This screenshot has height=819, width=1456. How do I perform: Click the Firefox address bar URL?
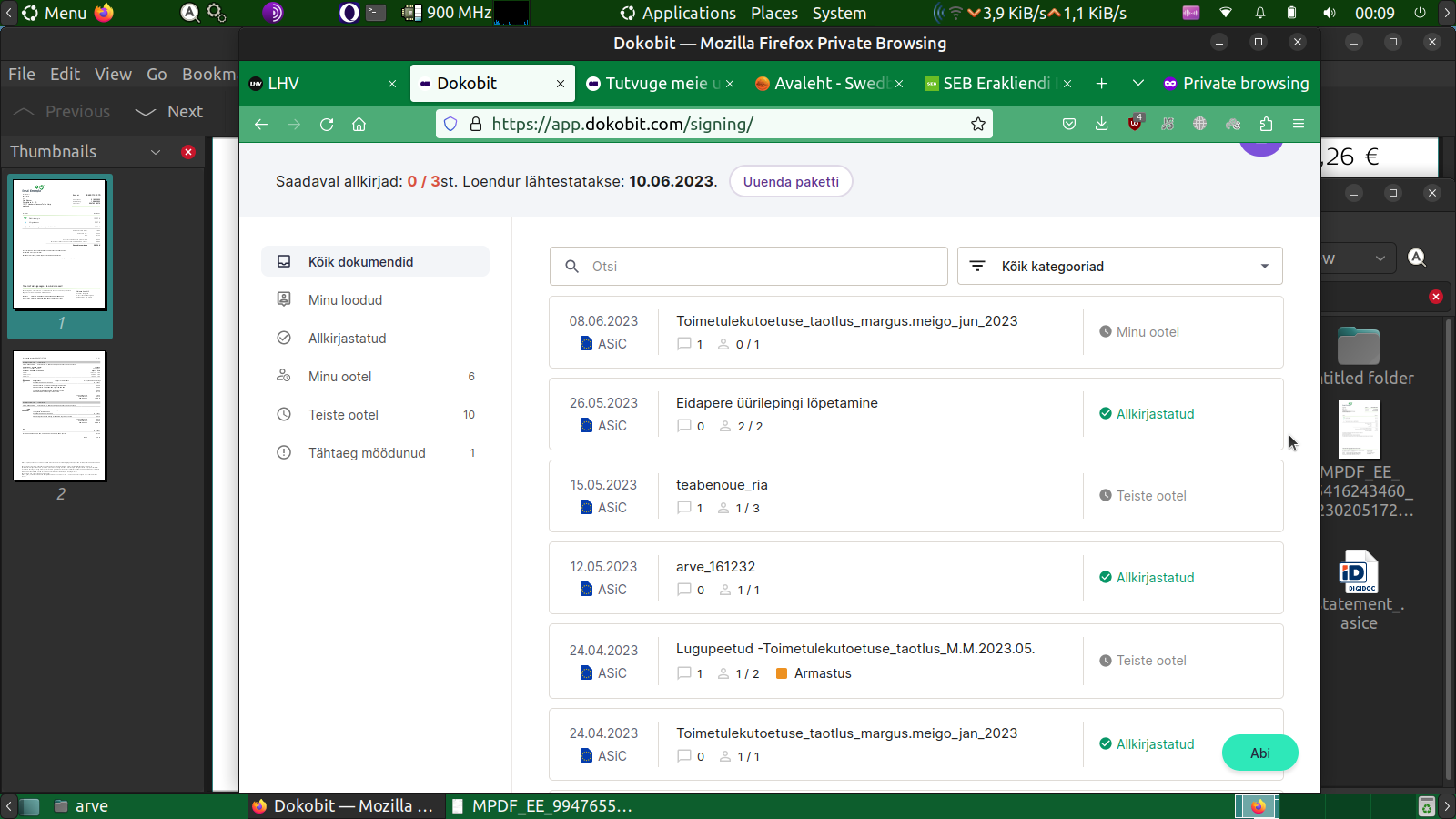tap(622, 125)
